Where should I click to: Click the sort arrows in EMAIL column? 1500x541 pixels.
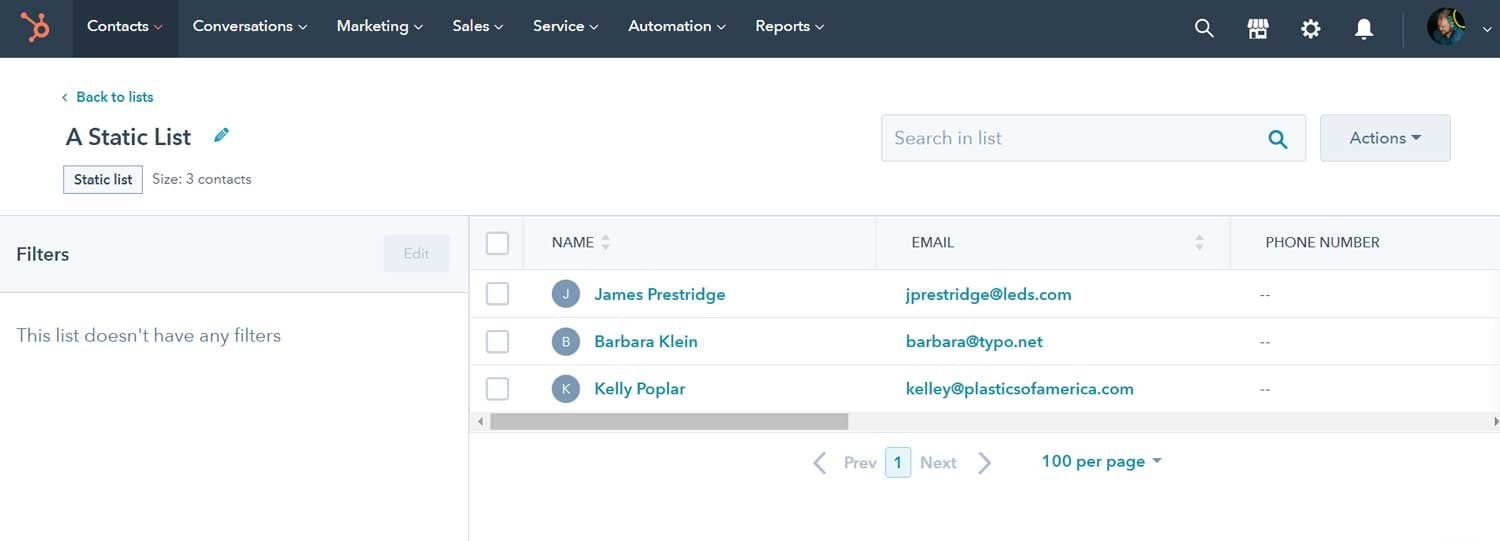(x=1199, y=242)
